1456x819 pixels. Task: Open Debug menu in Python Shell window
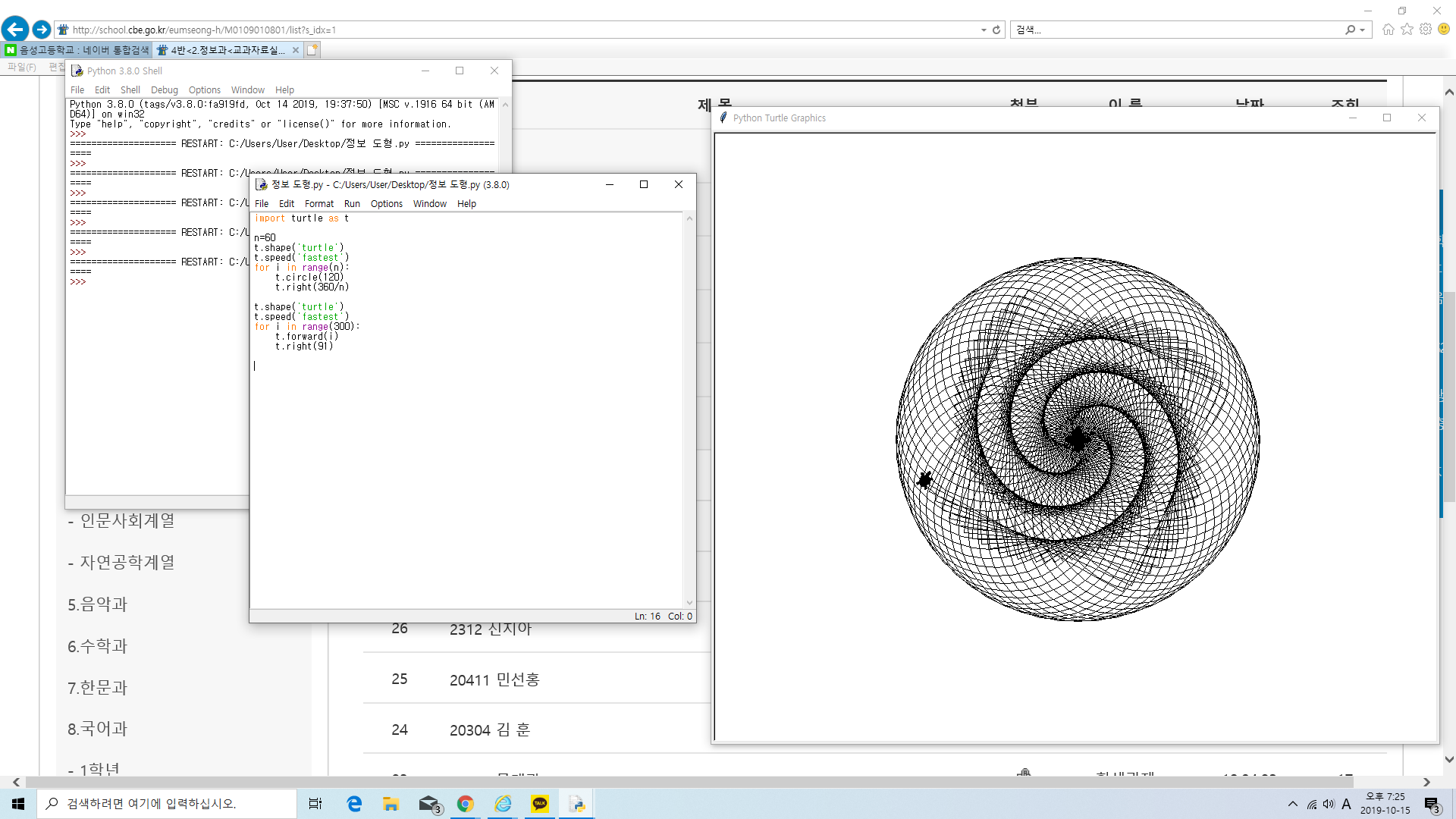(x=165, y=89)
